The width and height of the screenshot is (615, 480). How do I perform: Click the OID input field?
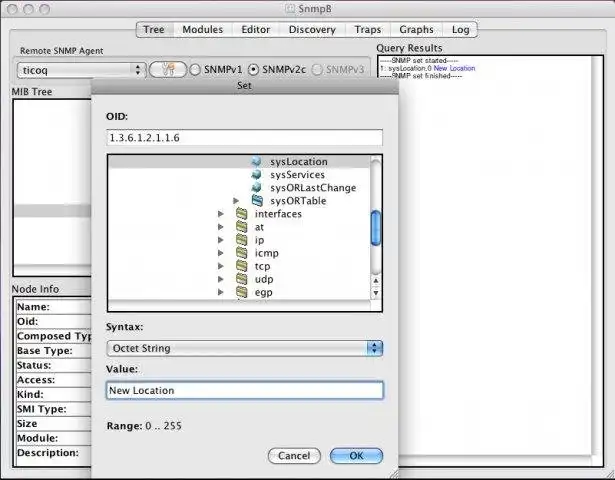click(x=244, y=138)
